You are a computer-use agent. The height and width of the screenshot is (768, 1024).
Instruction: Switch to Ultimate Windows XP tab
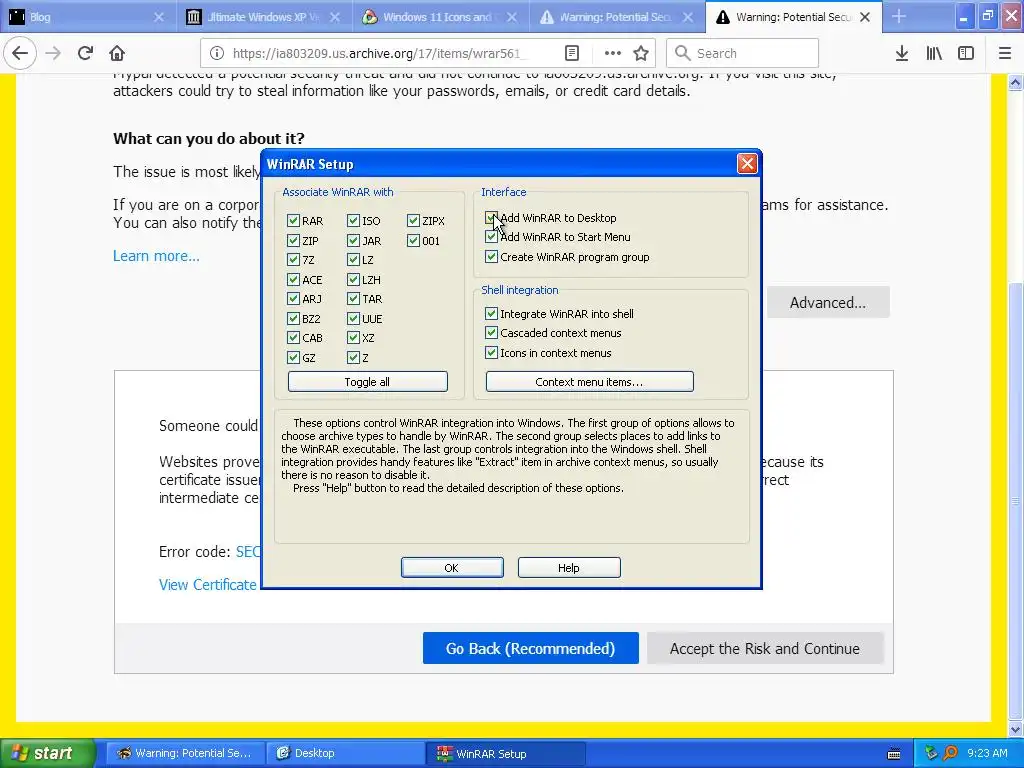pos(264,17)
